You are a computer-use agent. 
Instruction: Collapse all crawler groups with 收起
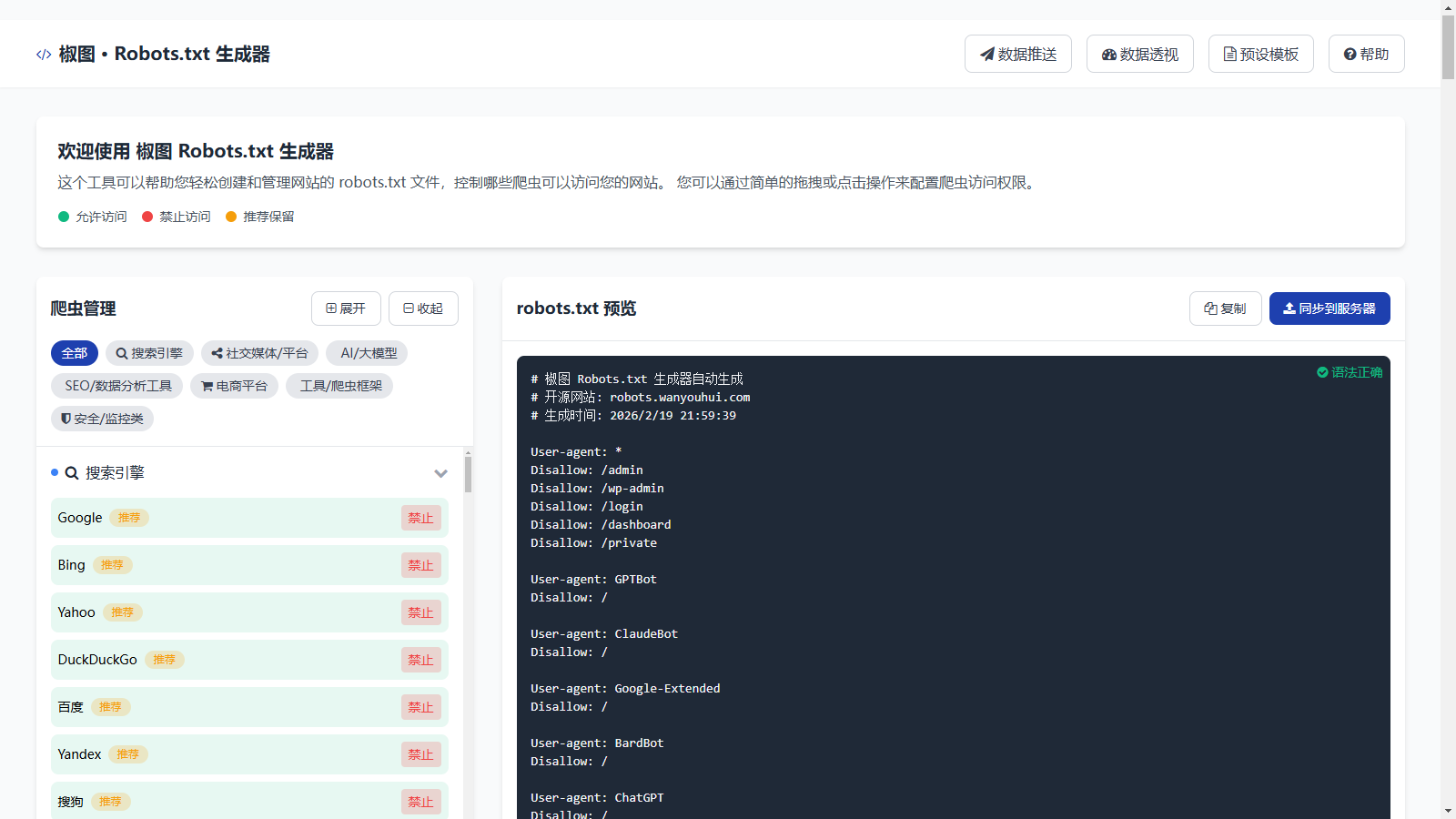pyautogui.click(x=423, y=308)
